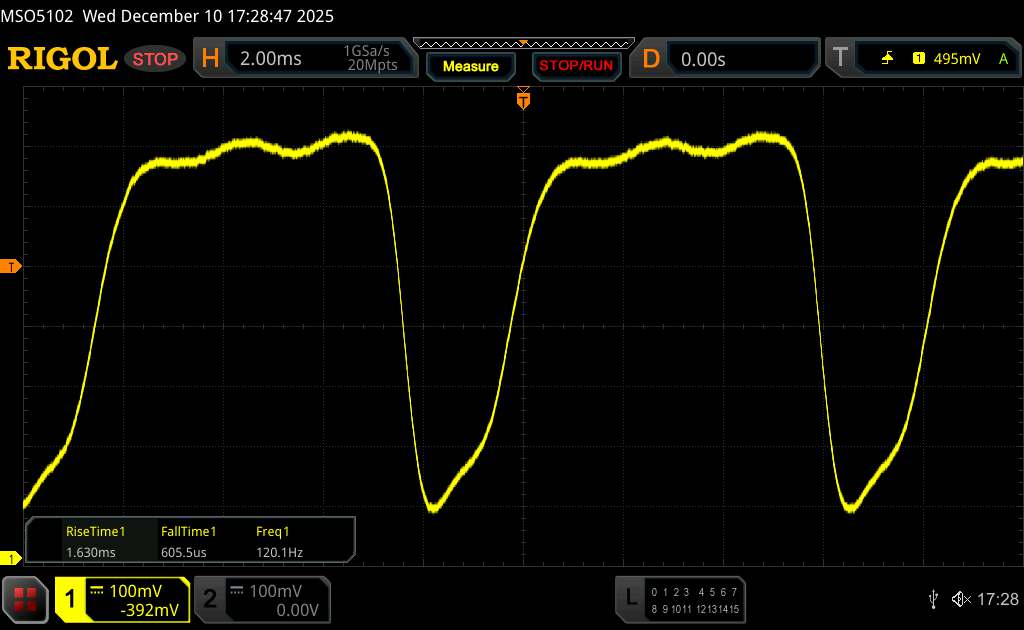The height and width of the screenshot is (630, 1024).
Task: Open the red grid function menu icon
Action: tap(26, 598)
